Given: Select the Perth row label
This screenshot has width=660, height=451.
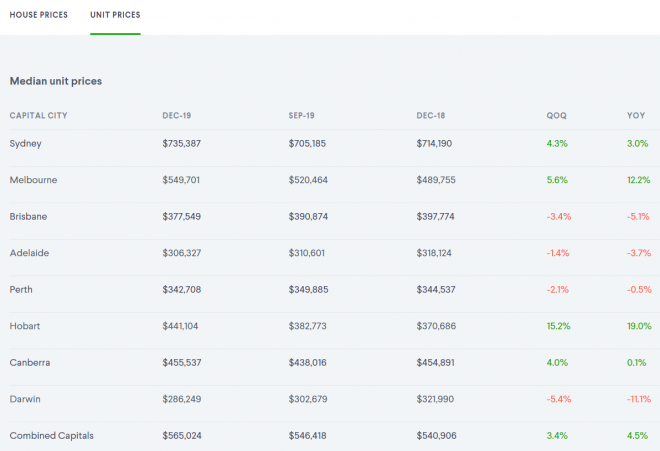Looking at the screenshot, I should point(22,289).
